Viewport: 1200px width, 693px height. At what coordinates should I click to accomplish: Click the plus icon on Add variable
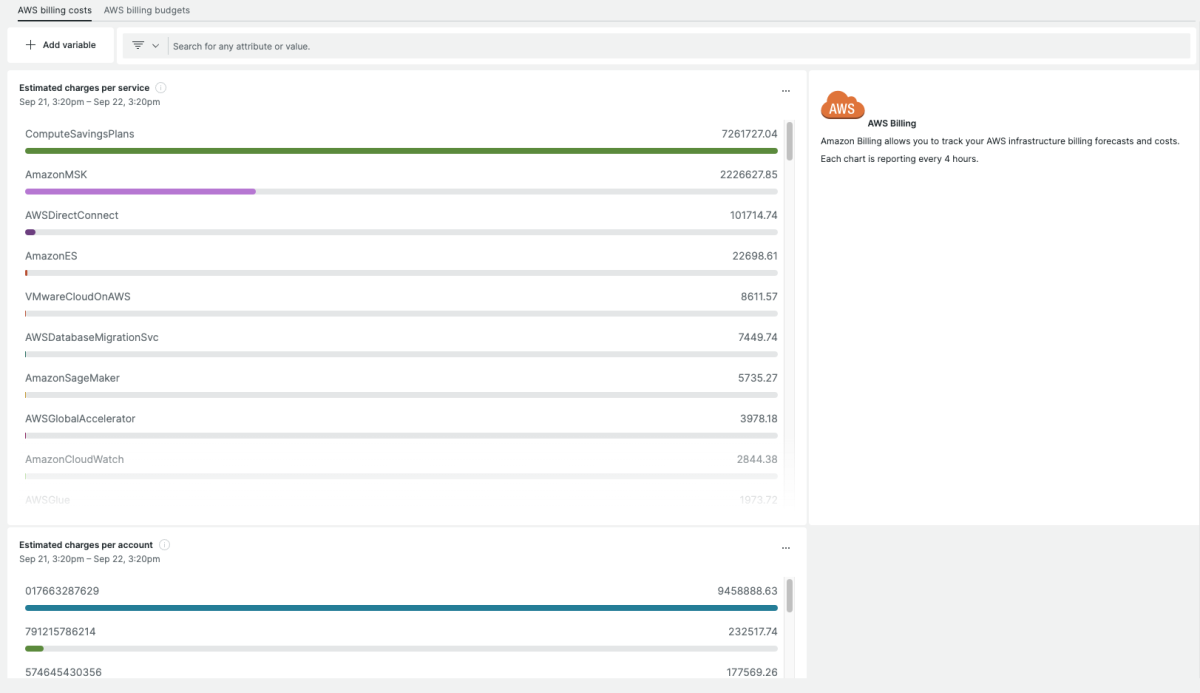(x=31, y=45)
